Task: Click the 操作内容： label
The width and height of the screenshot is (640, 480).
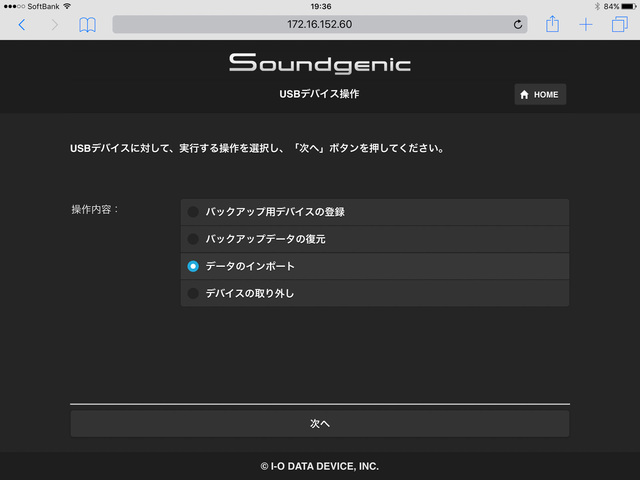Action: (95, 209)
